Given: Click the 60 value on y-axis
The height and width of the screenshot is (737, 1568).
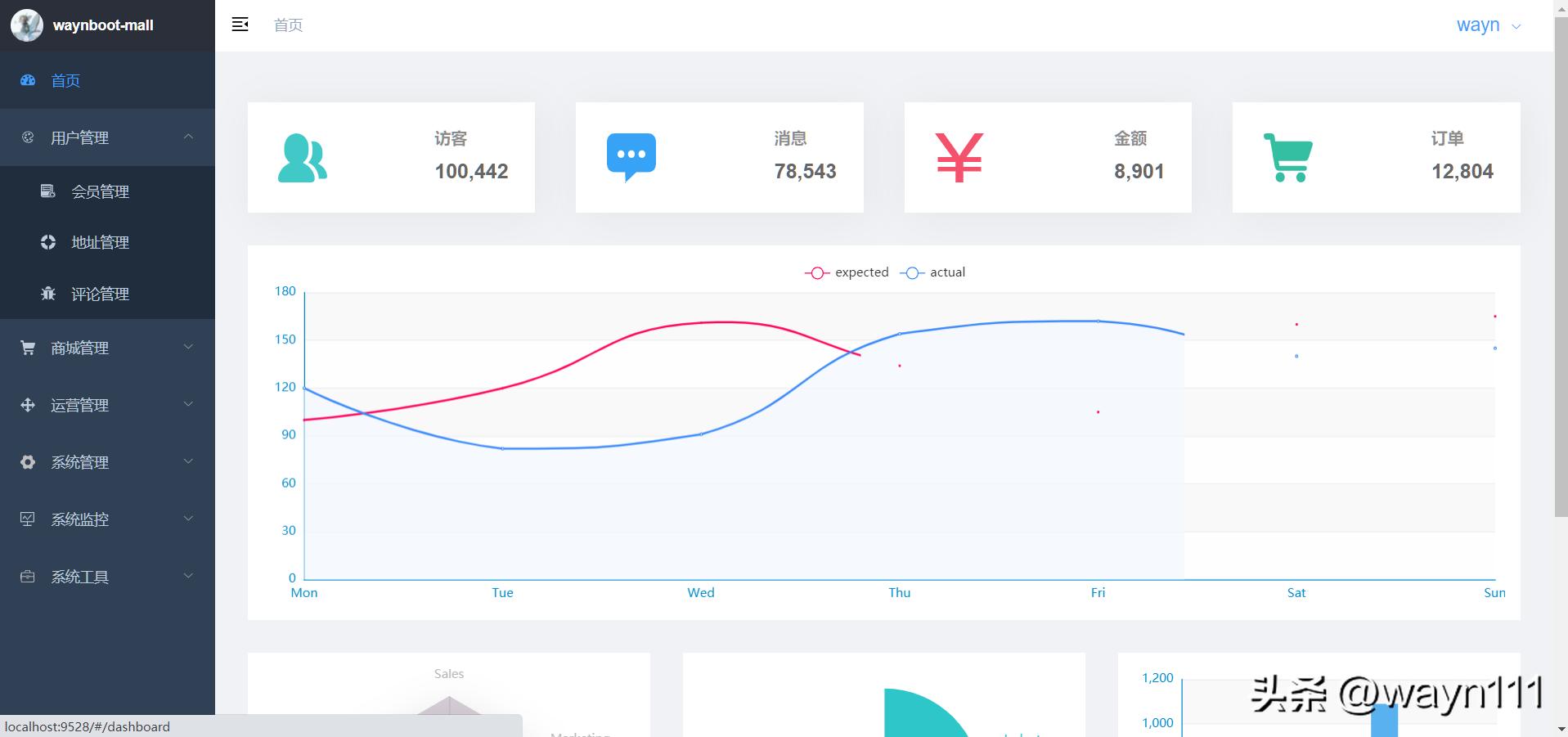Looking at the screenshot, I should (x=289, y=483).
